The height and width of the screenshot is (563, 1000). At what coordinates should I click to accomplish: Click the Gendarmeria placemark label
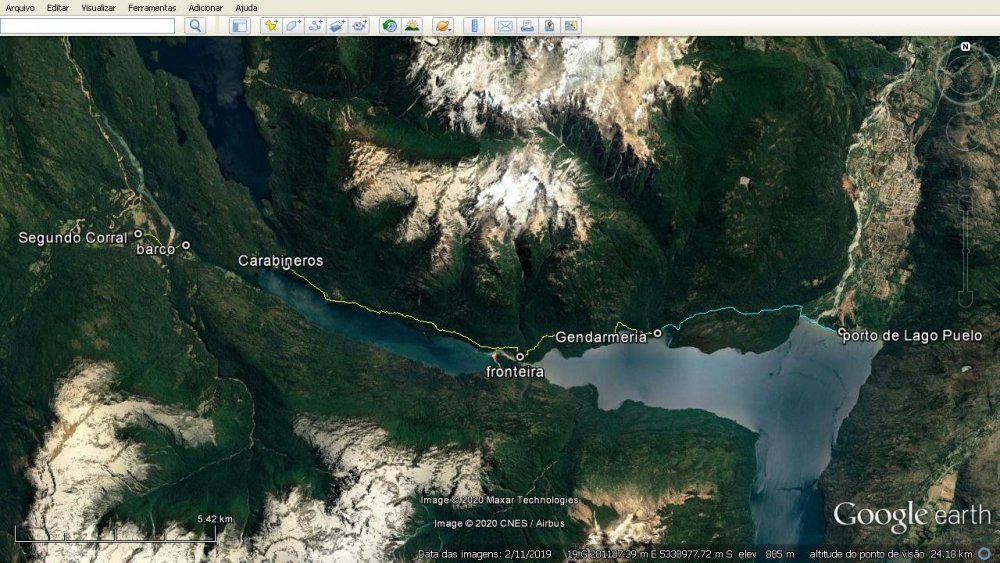pyautogui.click(x=601, y=337)
